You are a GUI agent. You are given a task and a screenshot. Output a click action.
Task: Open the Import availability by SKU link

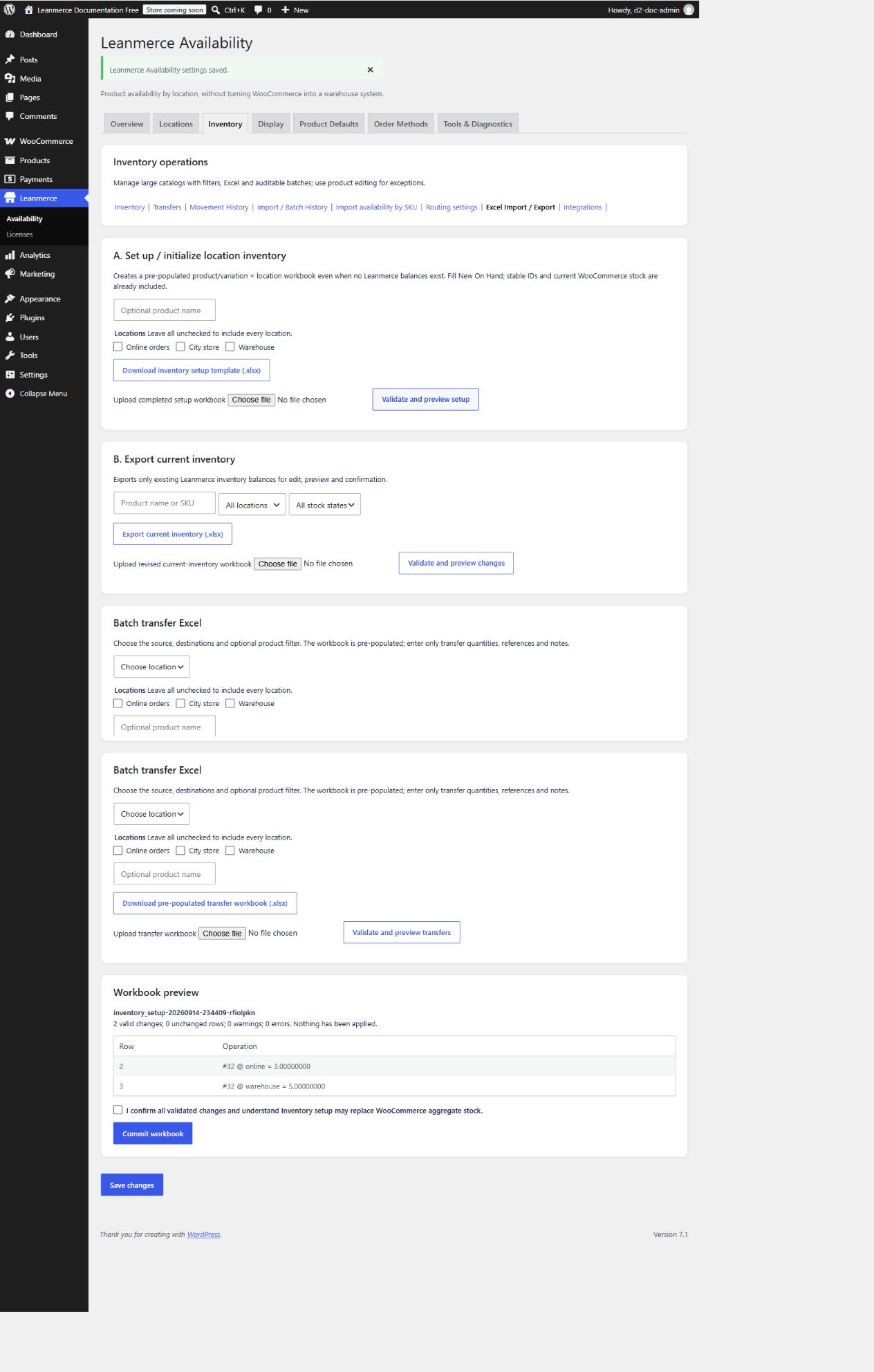(376, 207)
